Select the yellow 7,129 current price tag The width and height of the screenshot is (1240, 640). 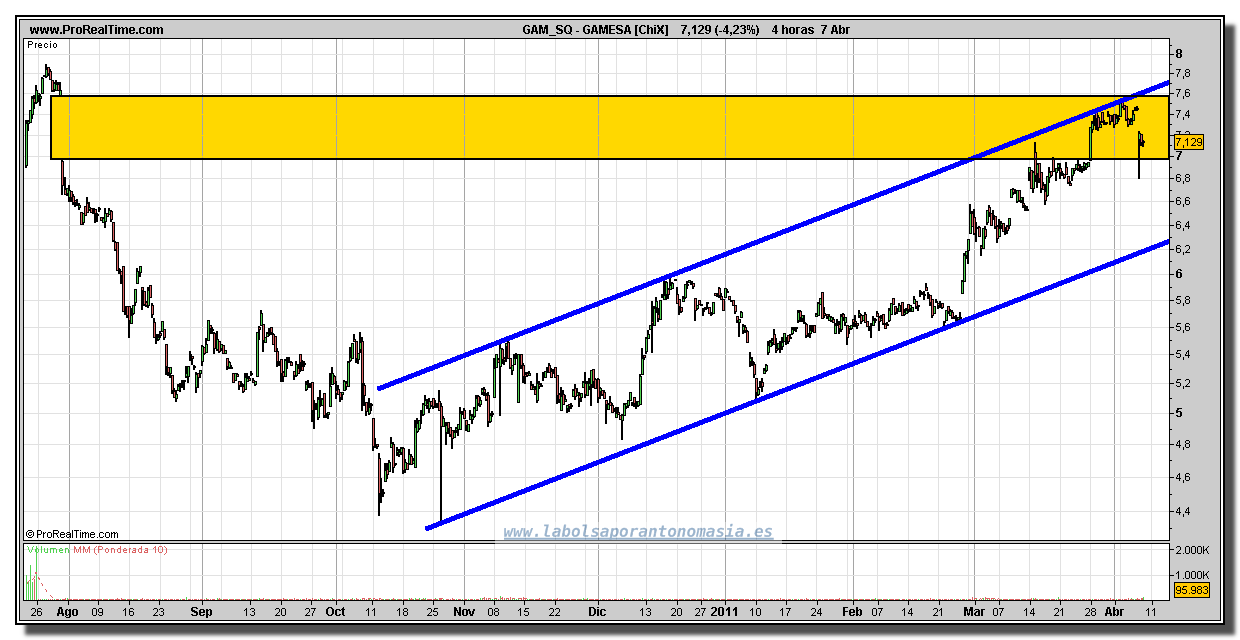1189,143
